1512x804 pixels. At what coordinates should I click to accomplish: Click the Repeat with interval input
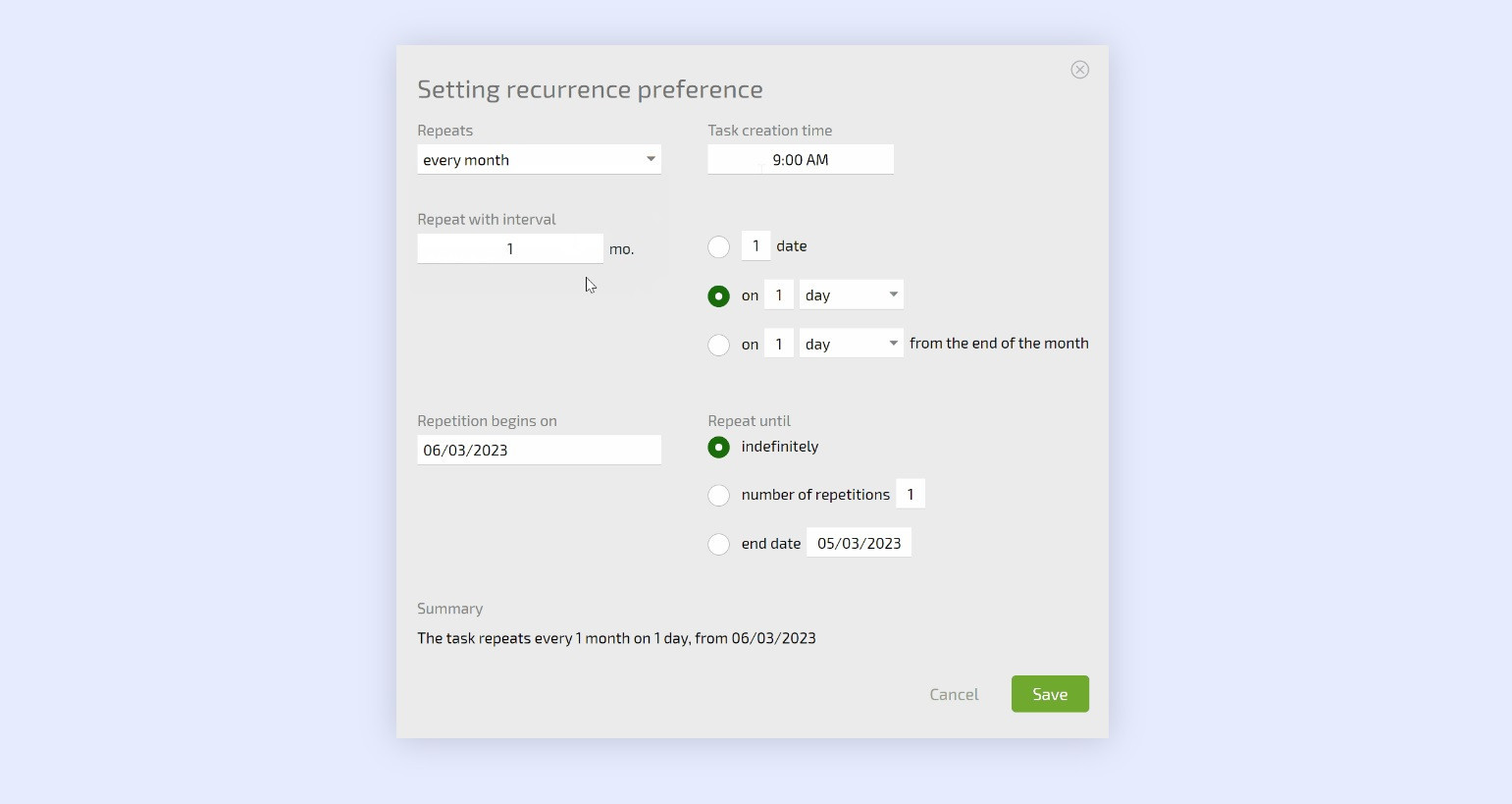pyautogui.click(x=509, y=249)
